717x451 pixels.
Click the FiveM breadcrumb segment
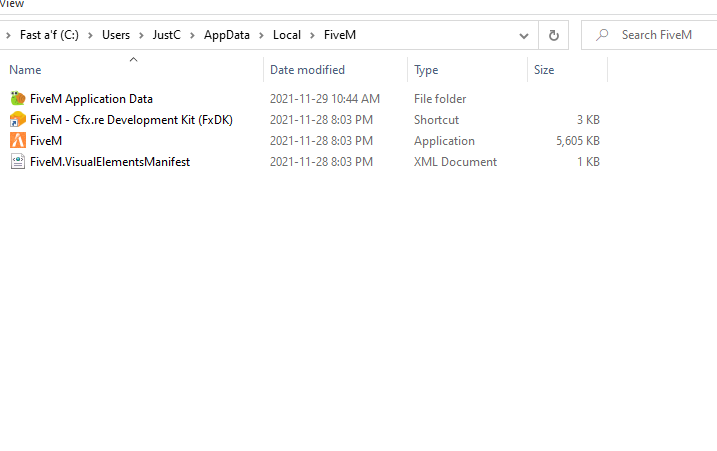(x=340, y=35)
